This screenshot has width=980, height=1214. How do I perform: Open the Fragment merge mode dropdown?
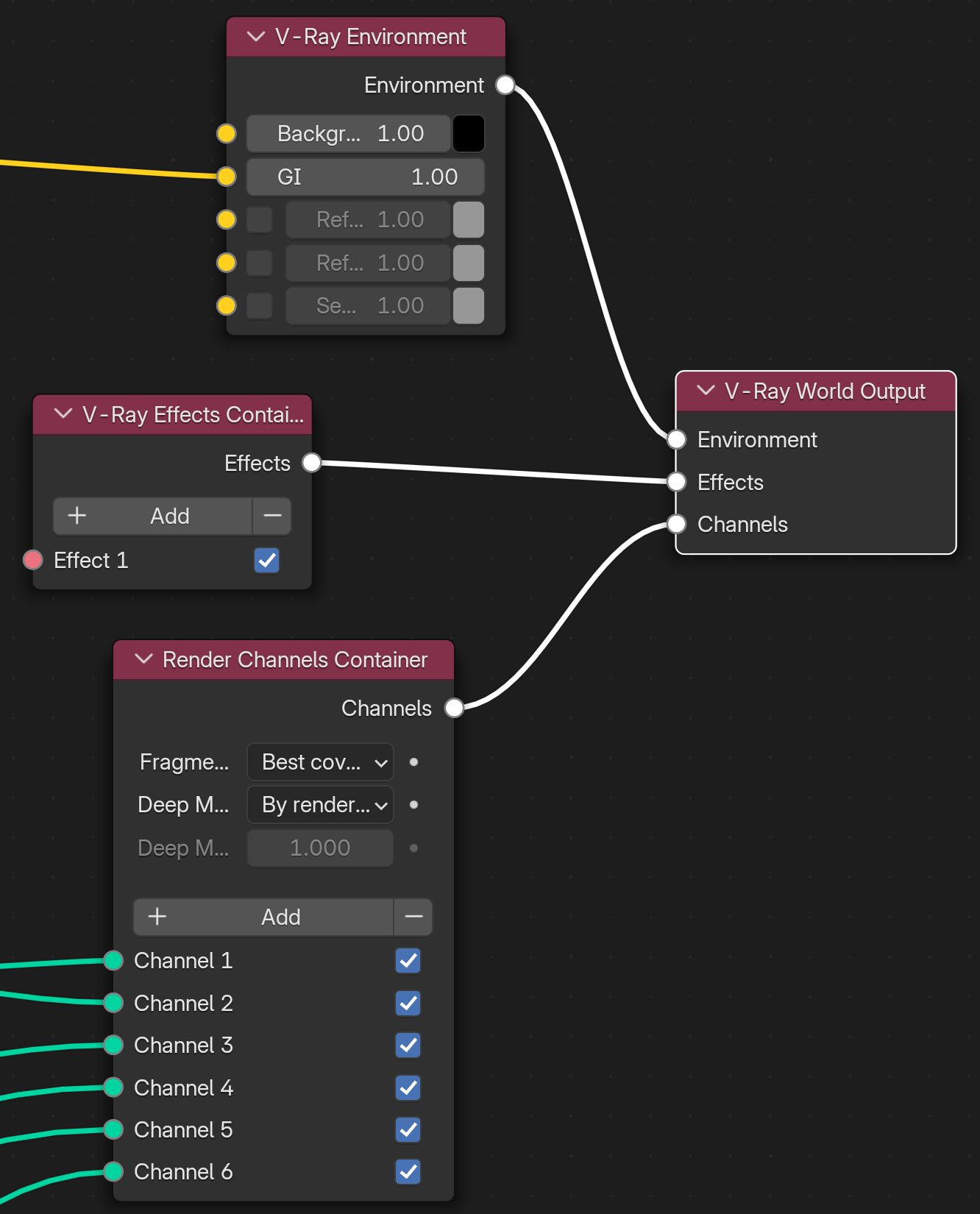coord(320,762)
